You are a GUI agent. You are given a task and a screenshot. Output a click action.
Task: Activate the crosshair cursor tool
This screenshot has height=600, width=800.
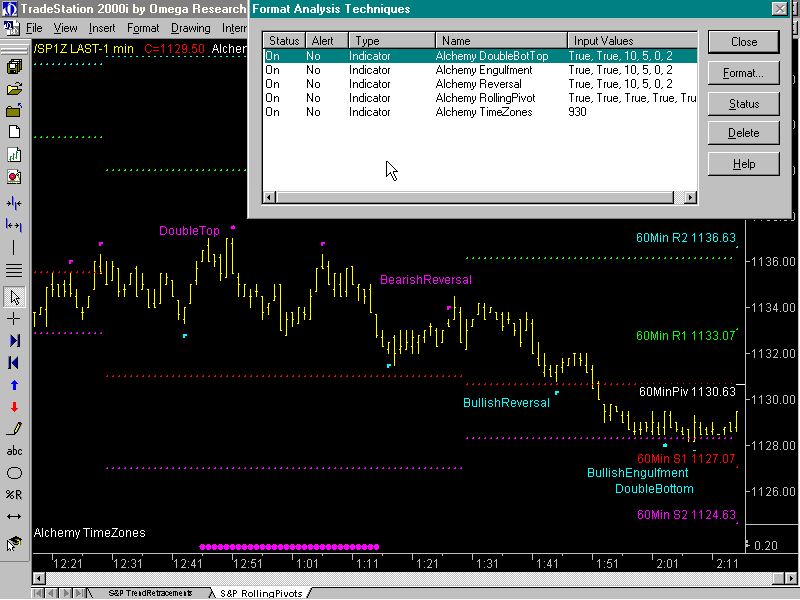tap(14, 319)
